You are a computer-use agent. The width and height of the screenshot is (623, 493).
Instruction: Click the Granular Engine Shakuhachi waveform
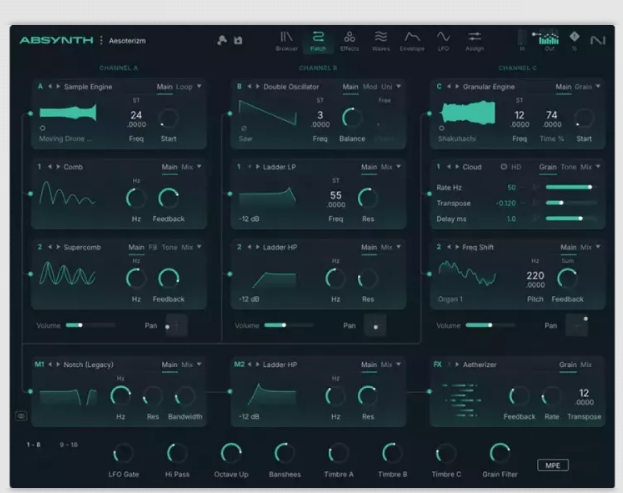468,112
